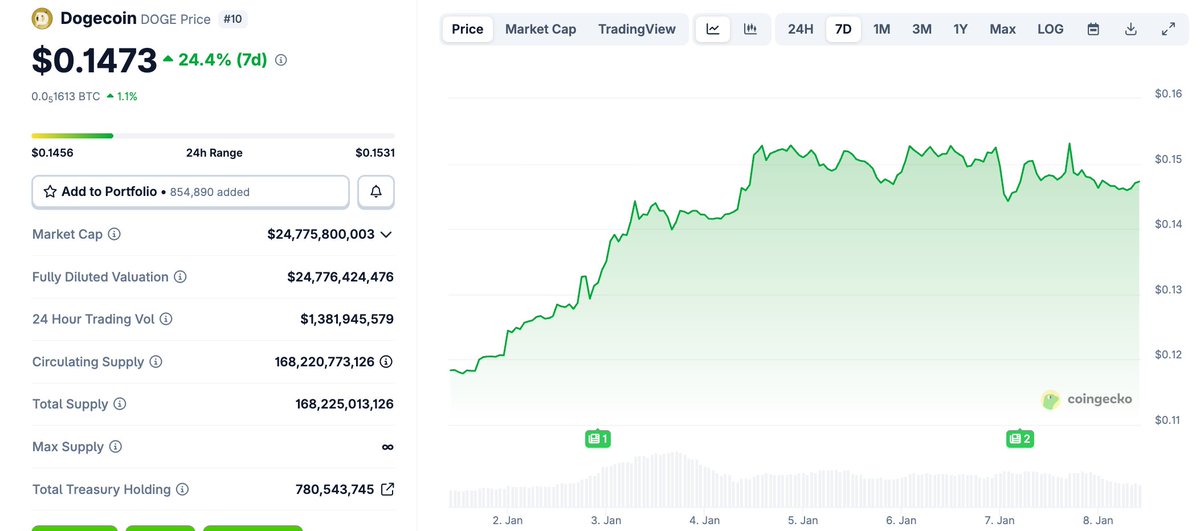The height and width of the screenshot is (531, 1200).
Task: Open info tooltip beside 7d percentage change
Action: click(281, 60)
